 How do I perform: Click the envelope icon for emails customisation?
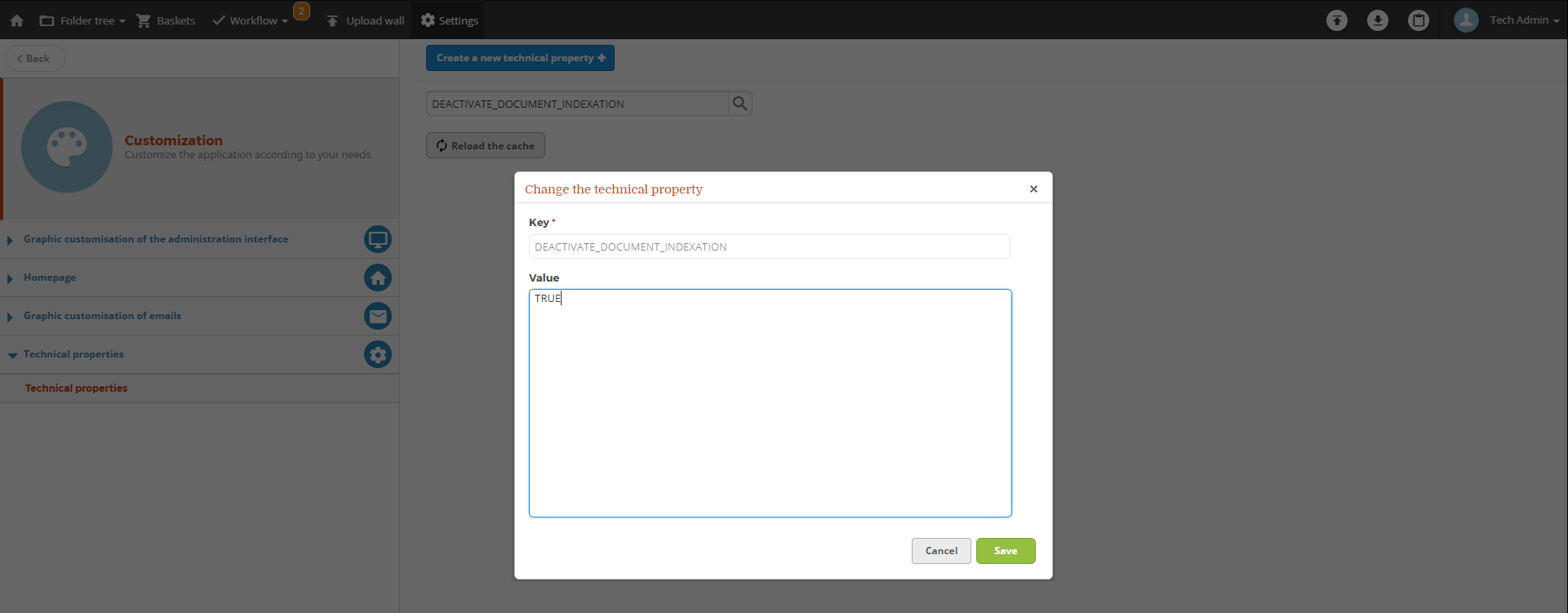(x=378, y=316)
